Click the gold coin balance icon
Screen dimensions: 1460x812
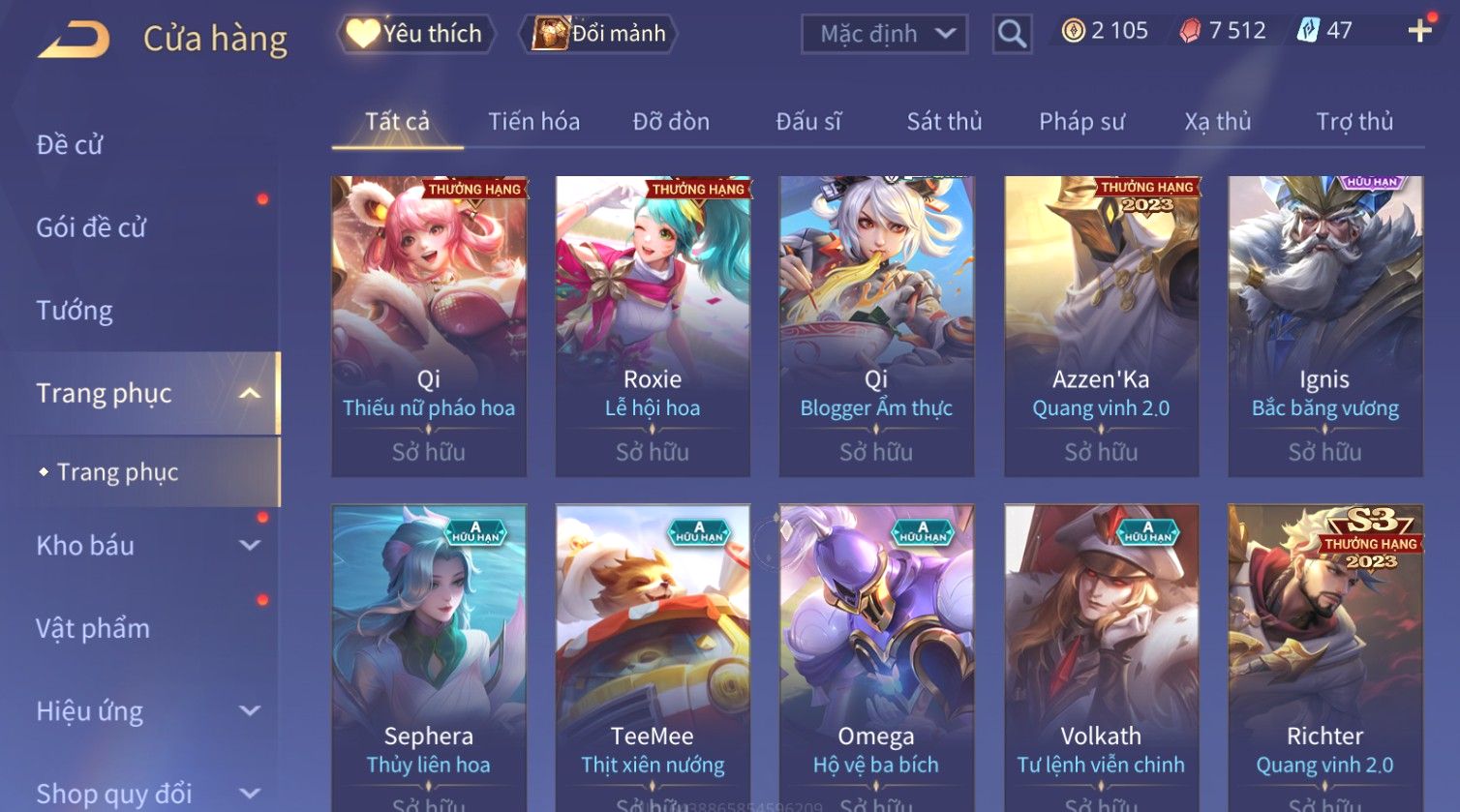1073,31
